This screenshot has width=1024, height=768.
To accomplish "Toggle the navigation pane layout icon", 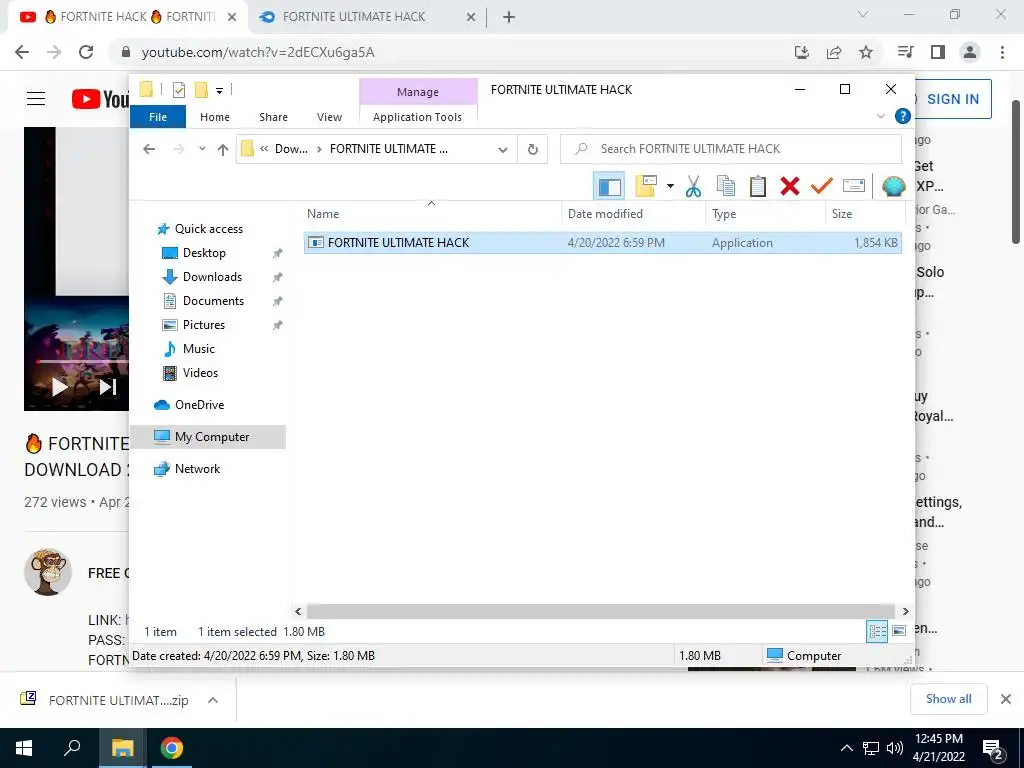I will pyautogui.click(x=609, y=186).
